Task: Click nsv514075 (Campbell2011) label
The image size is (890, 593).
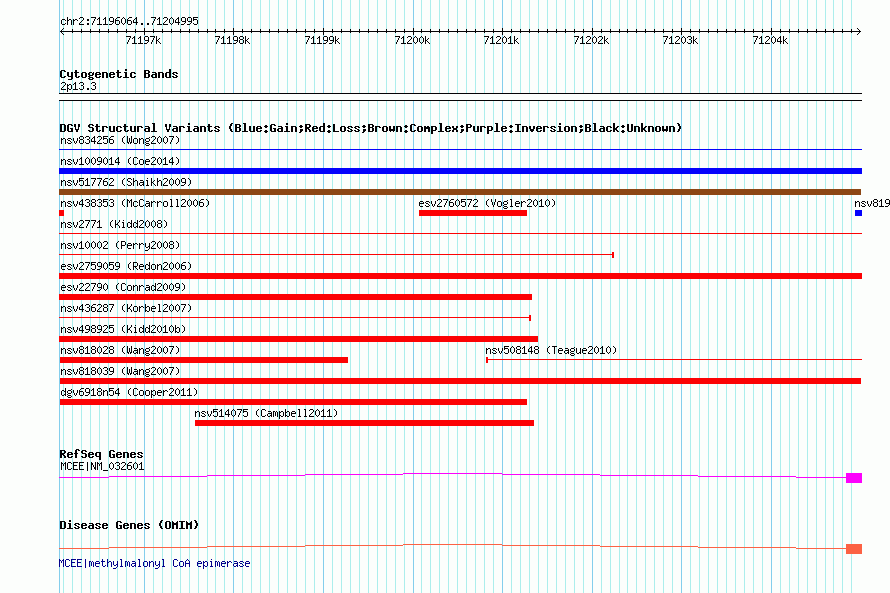Action: [266, 413]
